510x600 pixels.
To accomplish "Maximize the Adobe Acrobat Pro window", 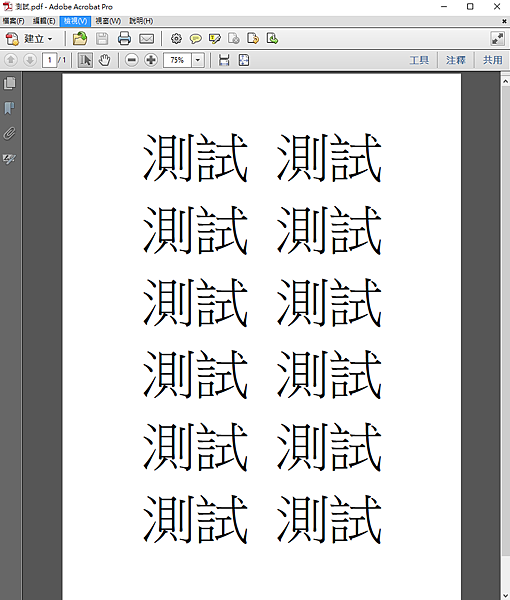I will tap(470, 7).
